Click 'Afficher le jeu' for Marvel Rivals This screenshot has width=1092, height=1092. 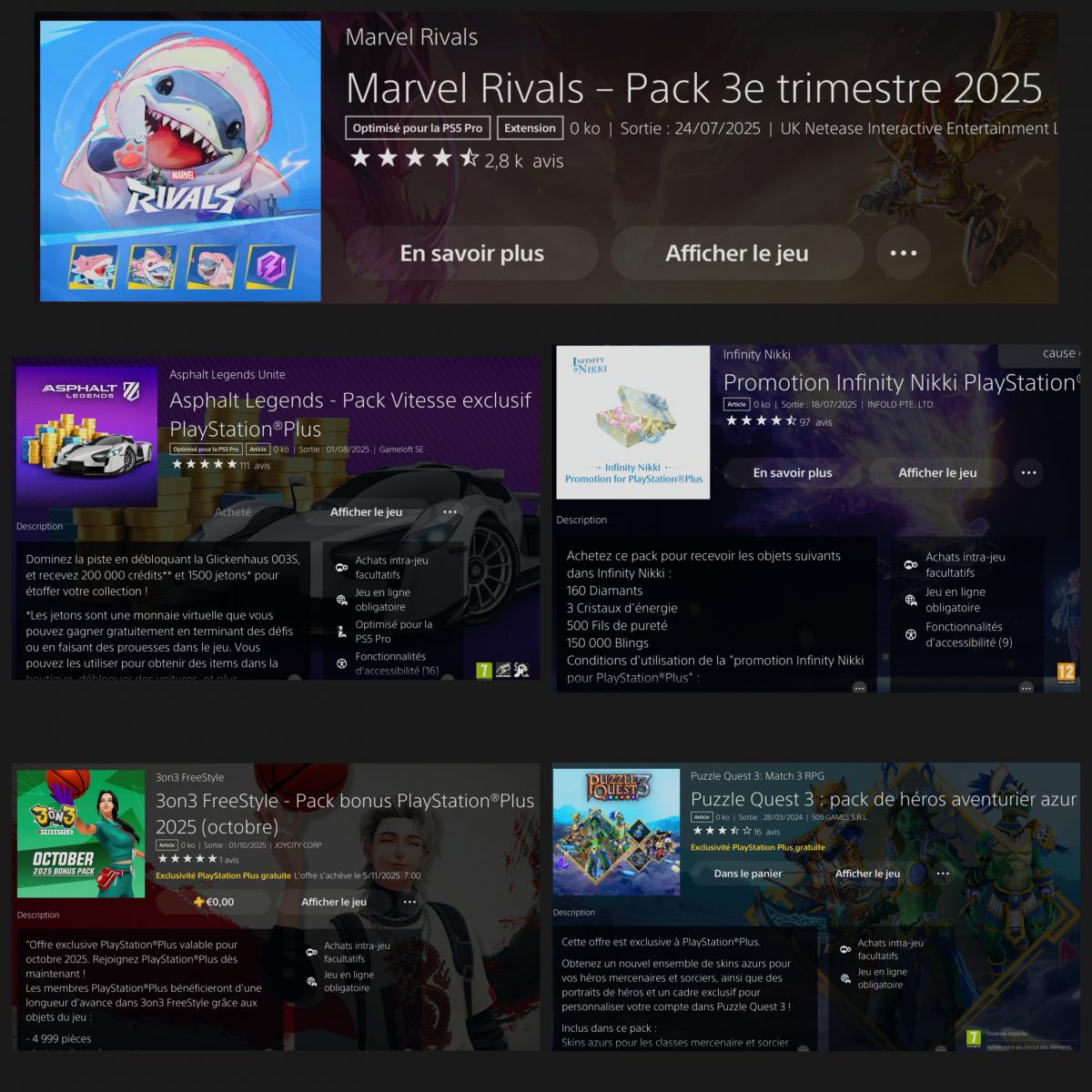(737, 253)
